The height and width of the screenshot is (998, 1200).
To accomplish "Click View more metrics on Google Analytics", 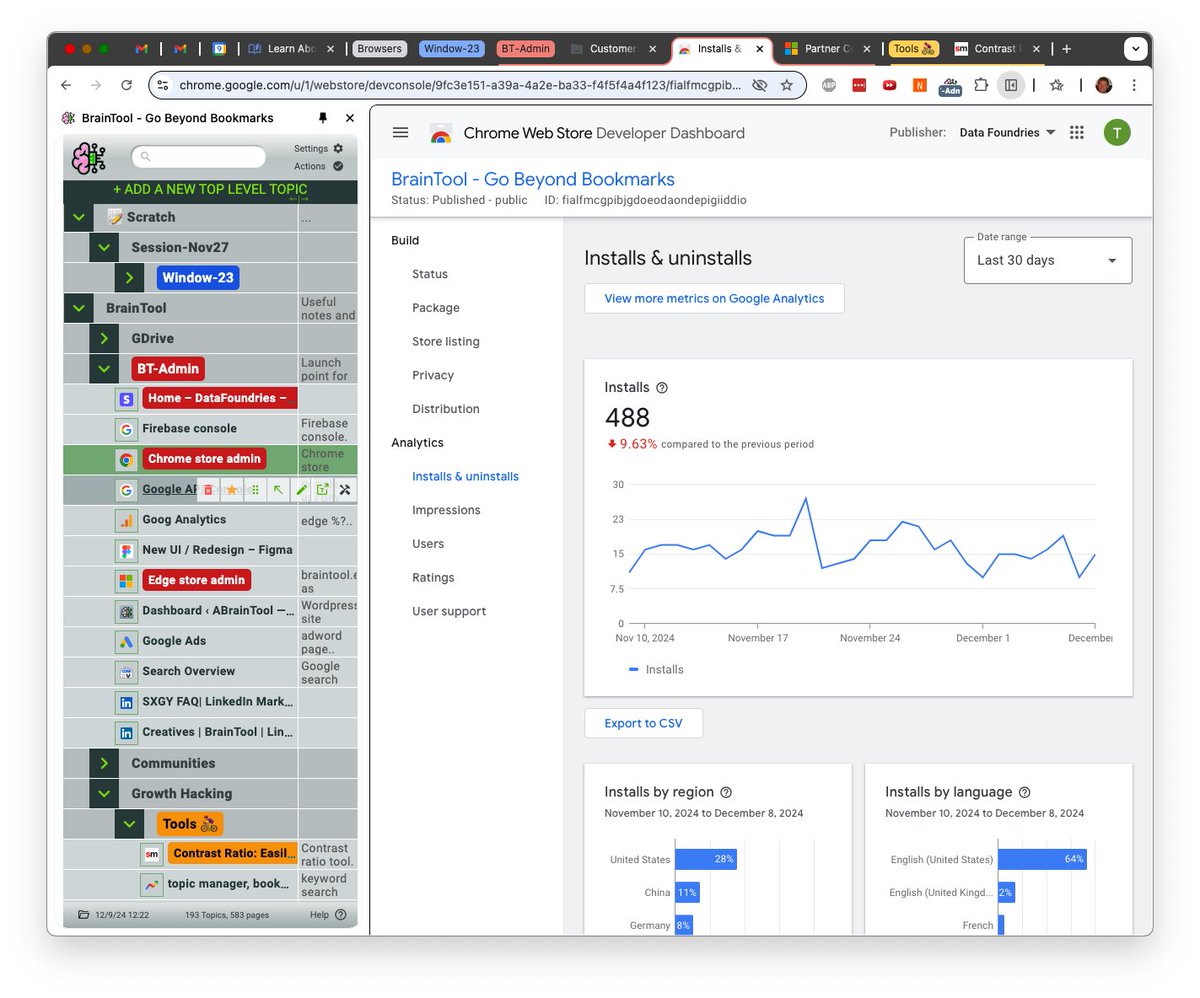I will tap(714, 298).
